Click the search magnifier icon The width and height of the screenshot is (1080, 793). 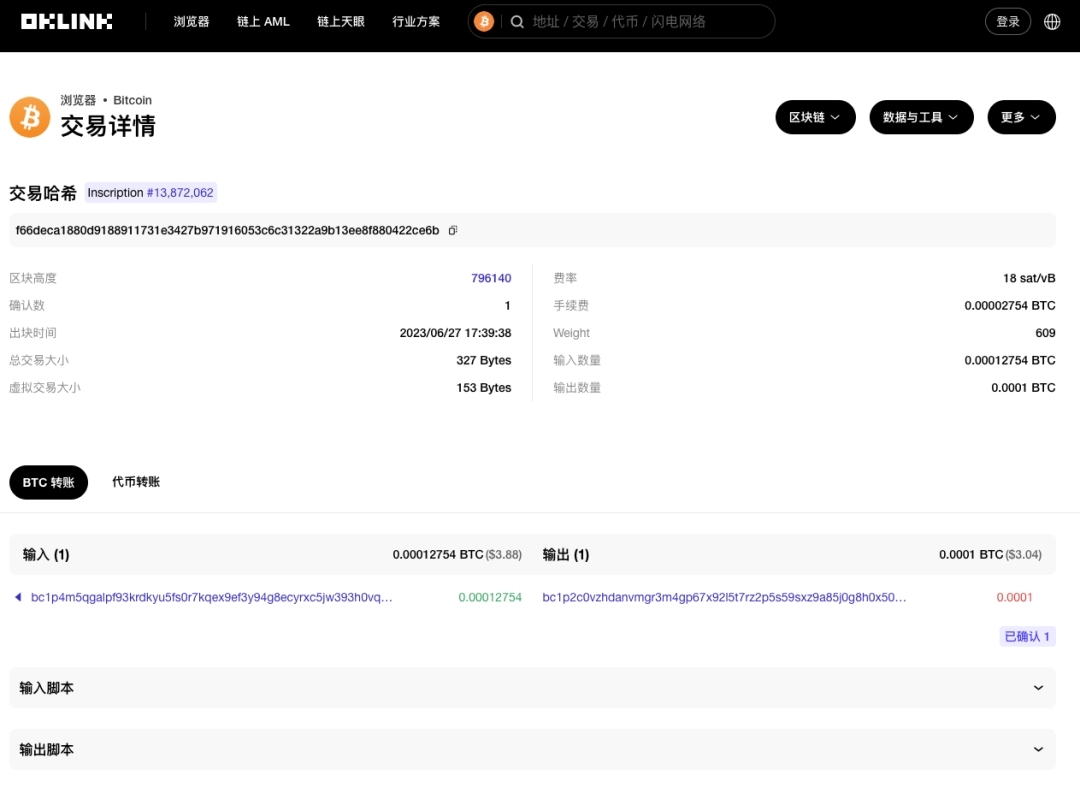click(517, 21)
